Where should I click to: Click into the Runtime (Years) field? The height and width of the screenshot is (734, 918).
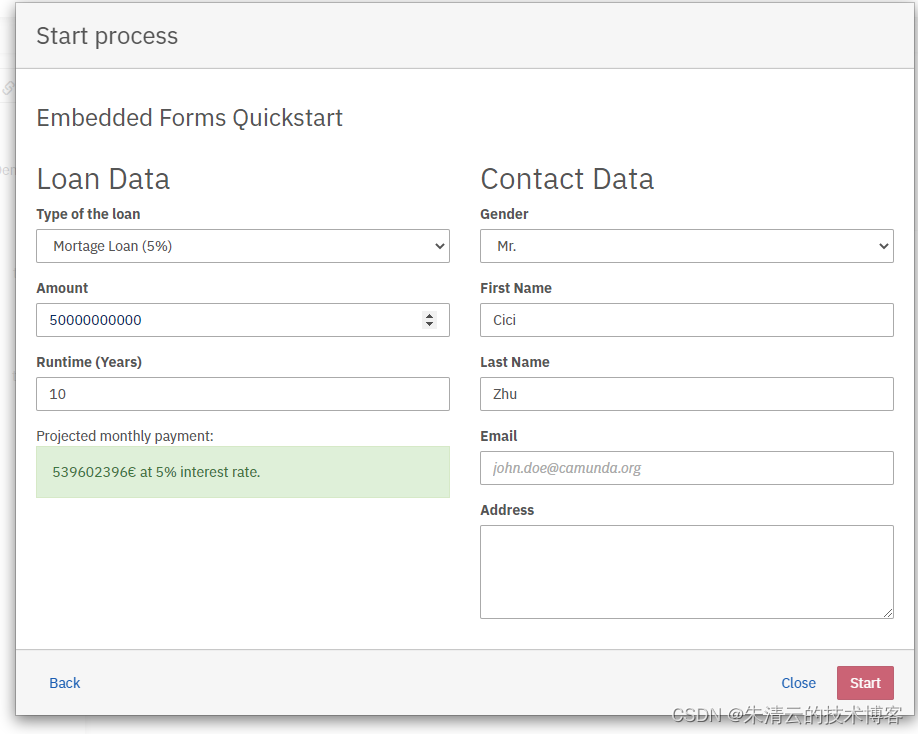click(x=242, y=394)
